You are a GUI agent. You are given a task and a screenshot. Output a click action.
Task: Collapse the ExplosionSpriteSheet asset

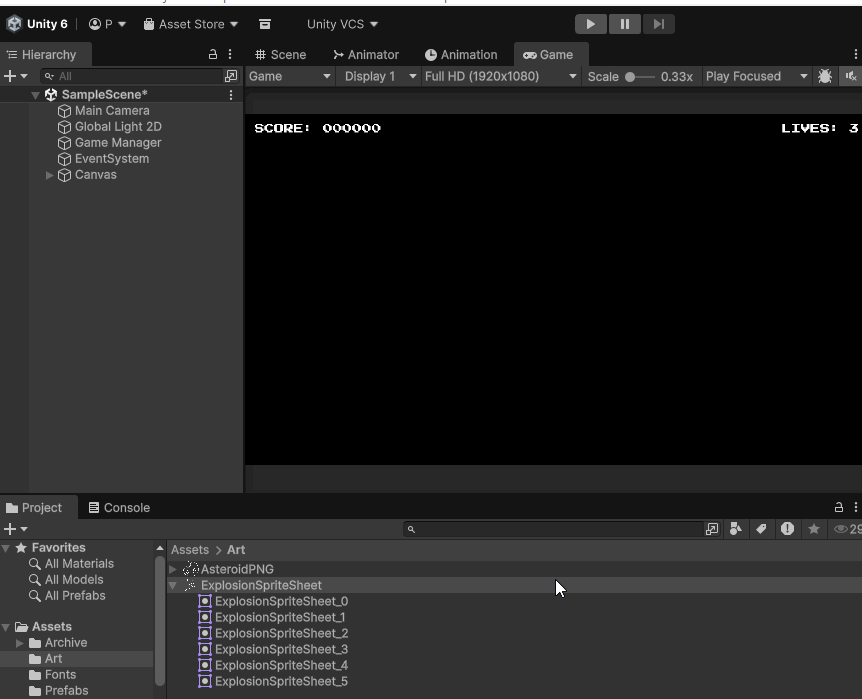pos(173,585)
